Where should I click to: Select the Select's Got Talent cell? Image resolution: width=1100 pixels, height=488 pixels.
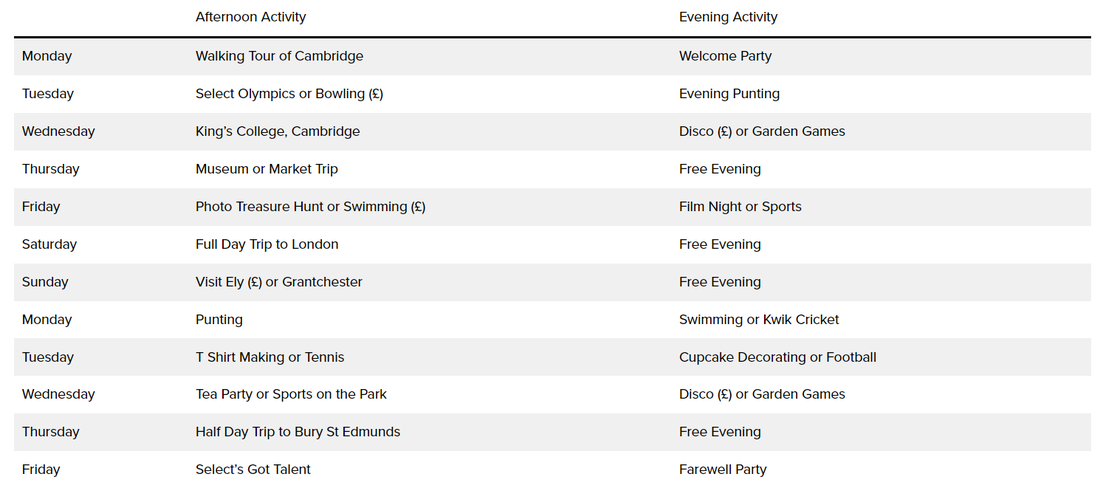253,469
